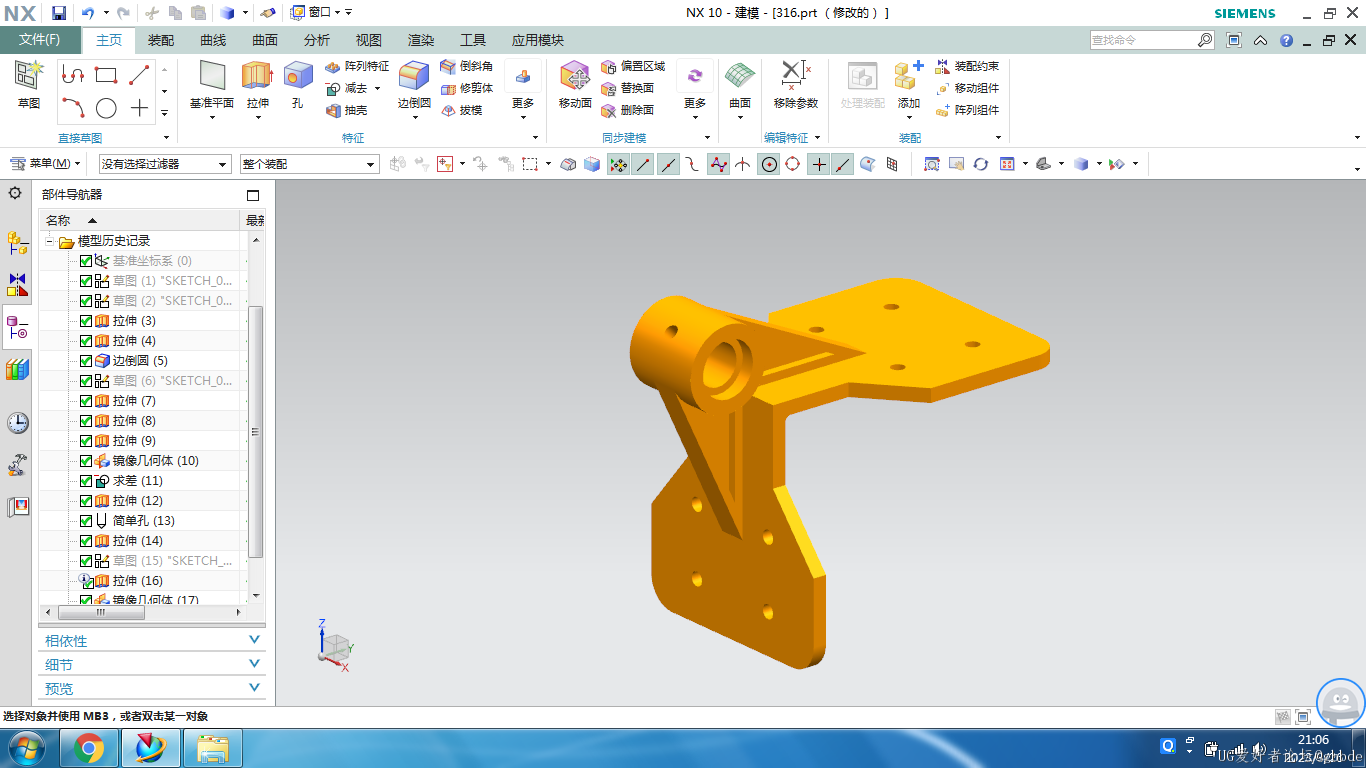Suppress 镜像几何体 (10) via its checkbox
The height and width of the screenshot is (768, 1366).
pyautogui.click(x=86, y=461)
